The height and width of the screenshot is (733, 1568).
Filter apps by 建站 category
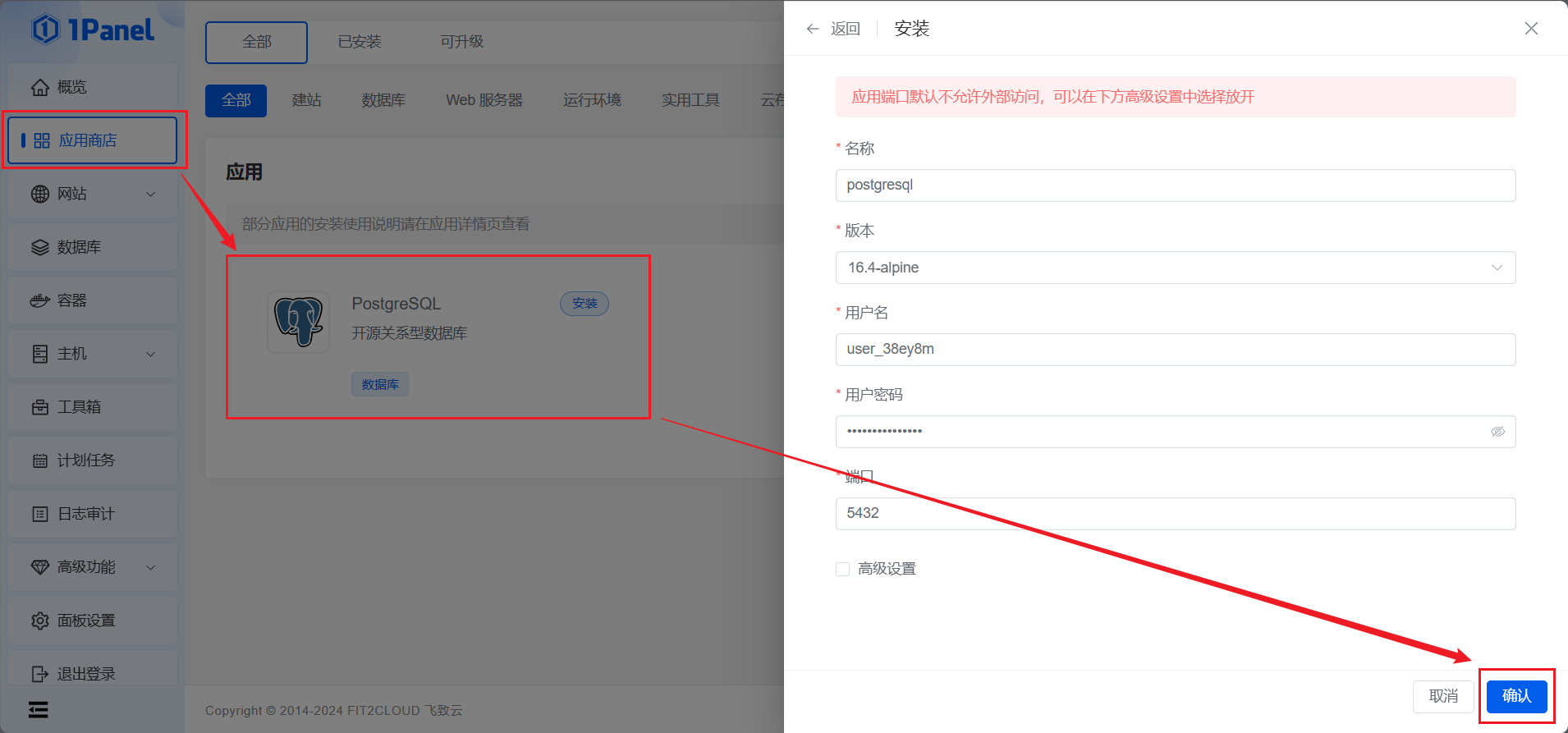click(306, 100)
